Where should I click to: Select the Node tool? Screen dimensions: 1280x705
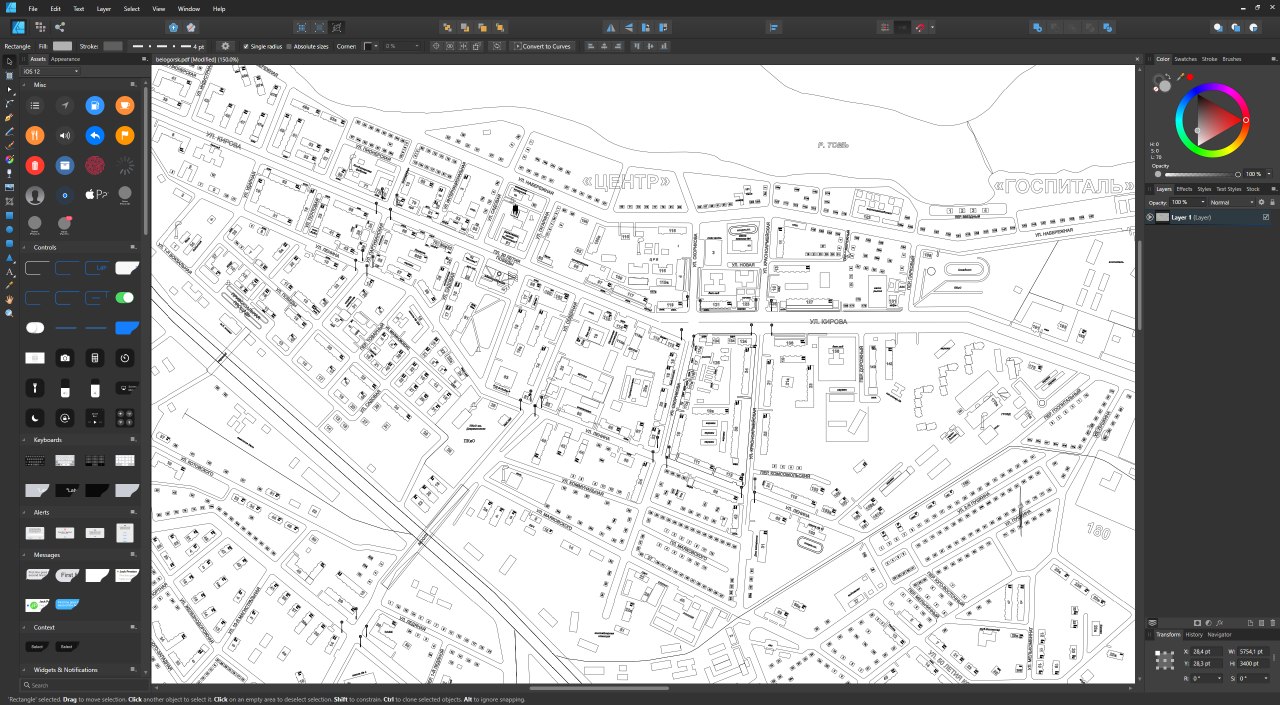coord(10,89)
